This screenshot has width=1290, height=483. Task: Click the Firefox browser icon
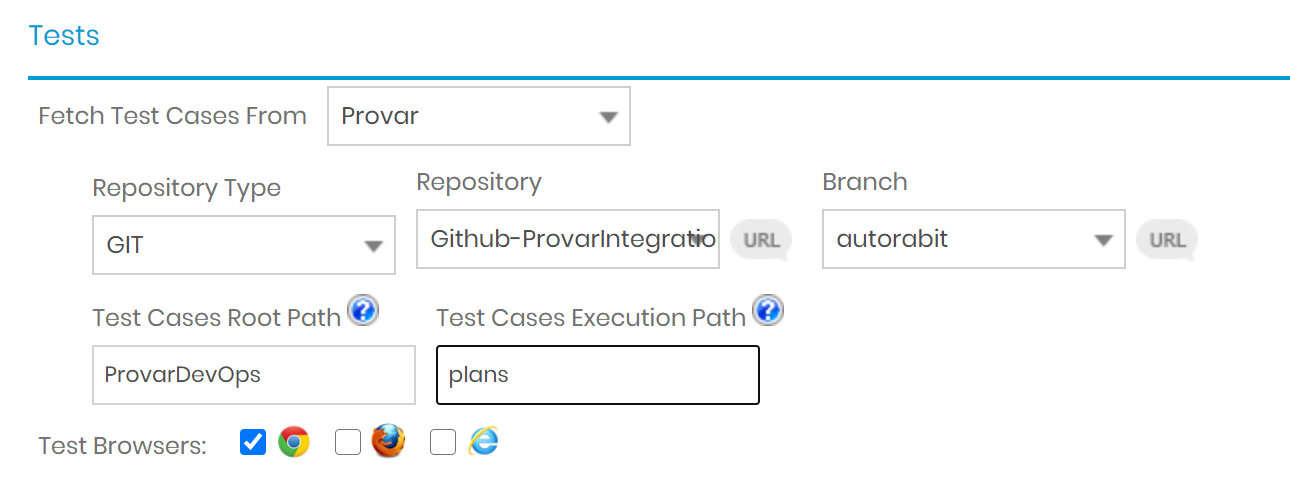388,441
